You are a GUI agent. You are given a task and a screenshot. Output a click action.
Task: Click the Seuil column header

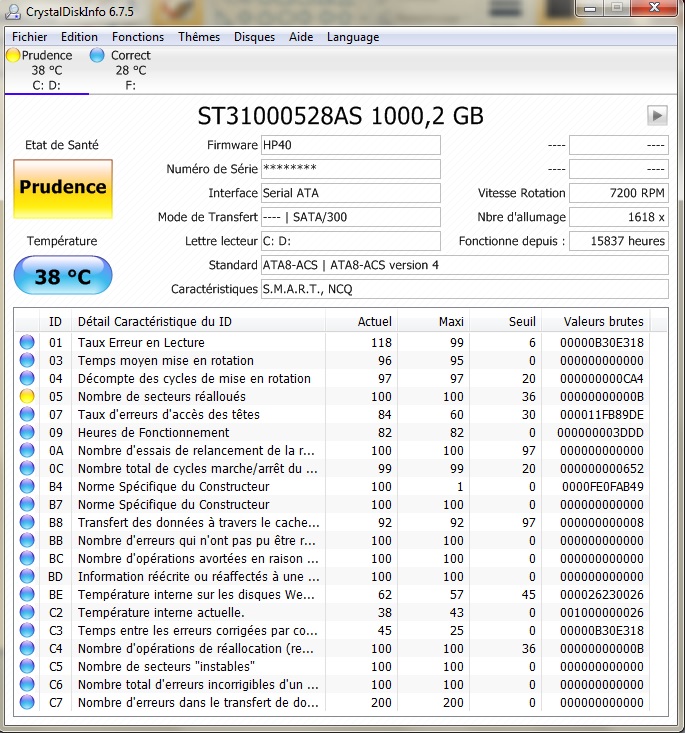(506, 322)
